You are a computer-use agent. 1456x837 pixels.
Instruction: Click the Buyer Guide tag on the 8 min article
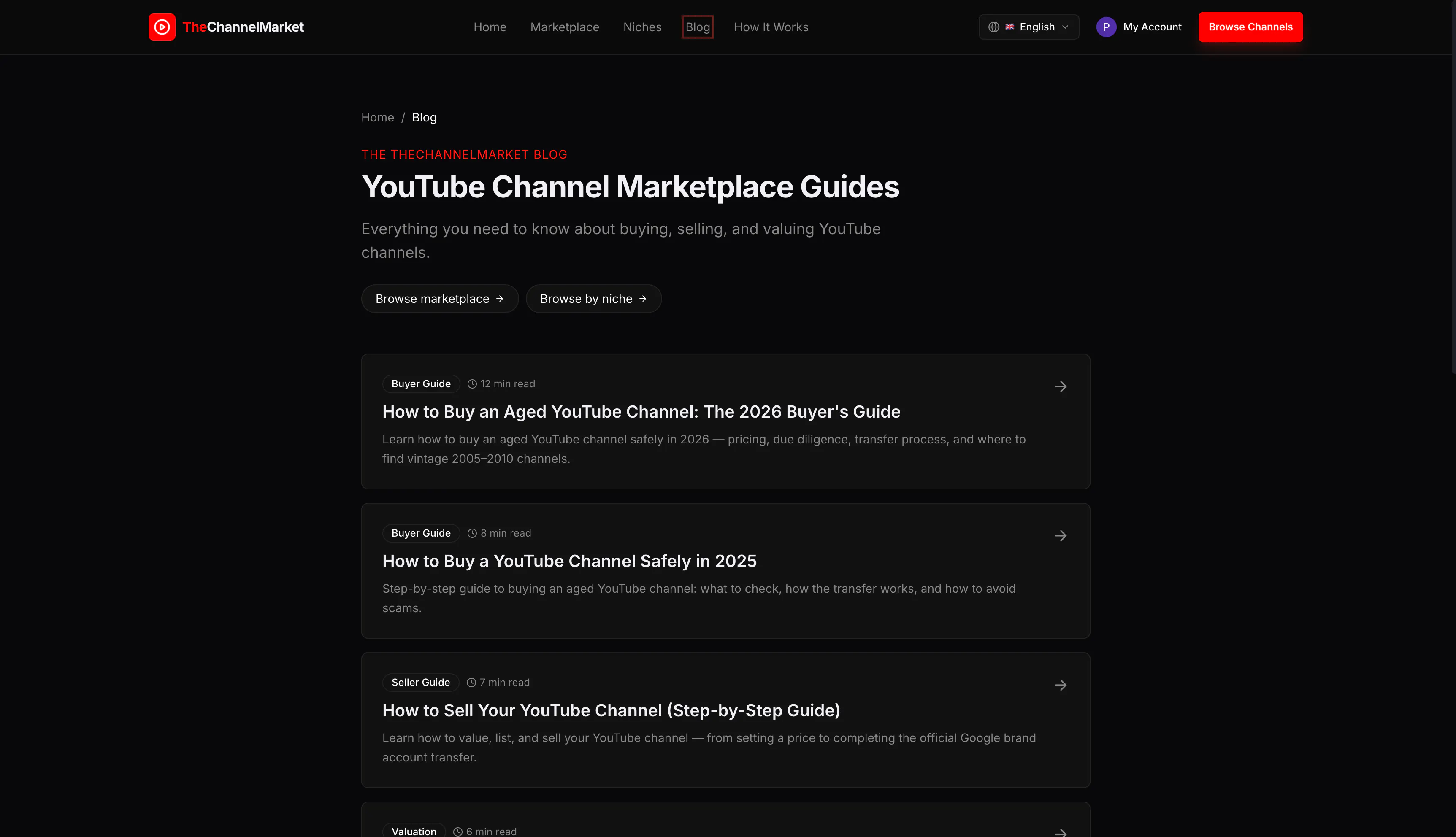coord(421,534)
